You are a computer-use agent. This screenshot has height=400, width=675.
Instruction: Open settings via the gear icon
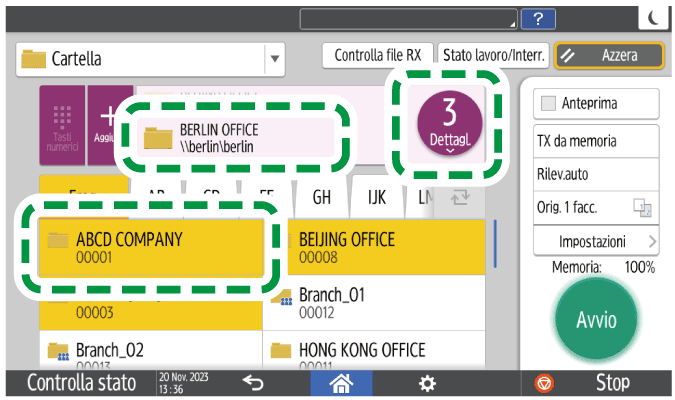click(427, 382)
